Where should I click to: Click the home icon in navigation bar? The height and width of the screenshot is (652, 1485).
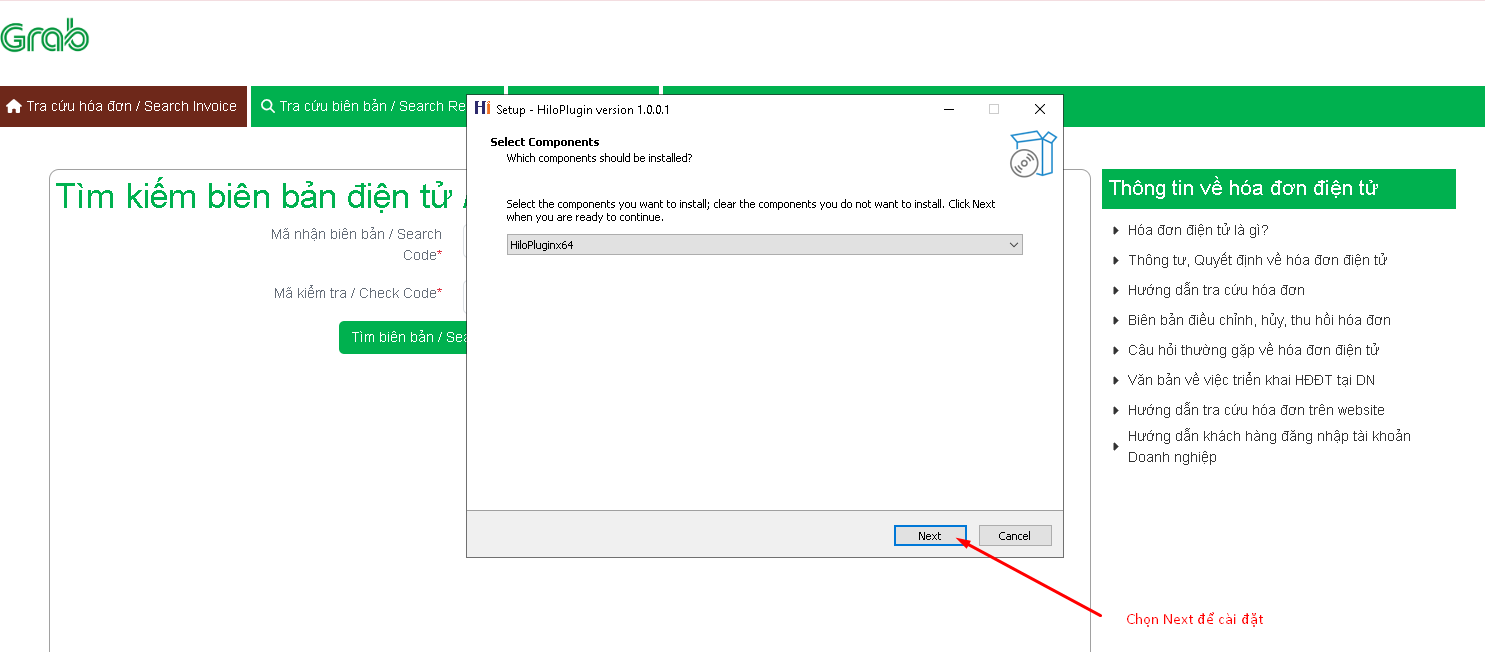pos(14,106)
